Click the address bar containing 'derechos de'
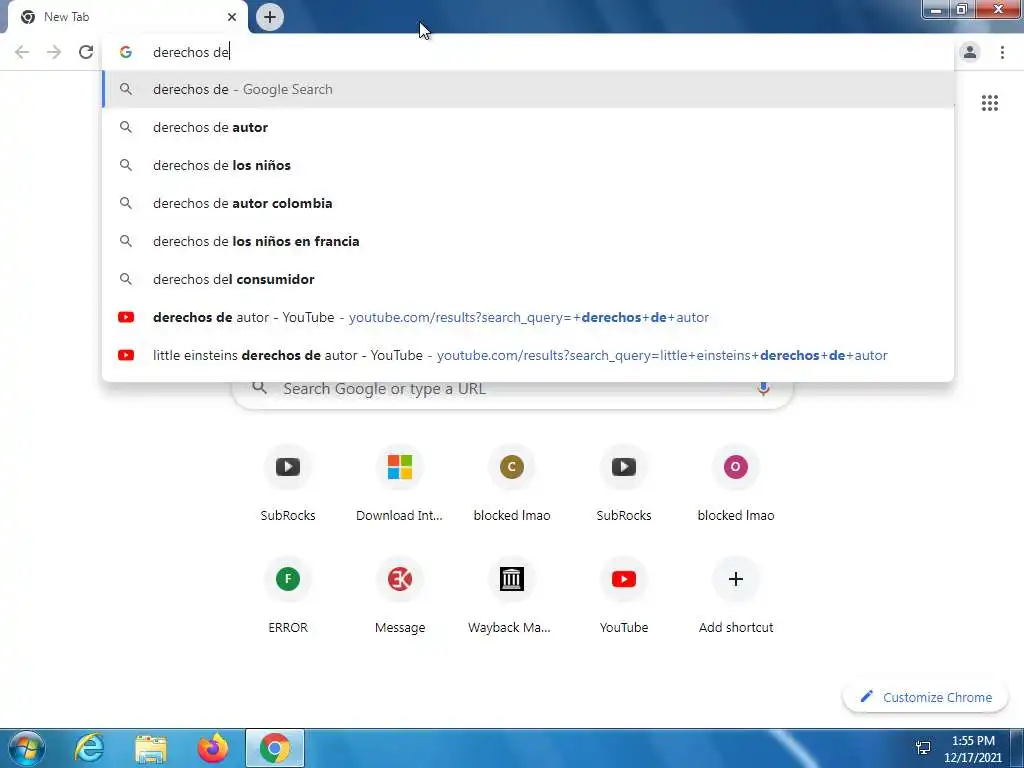 [528, 52]
